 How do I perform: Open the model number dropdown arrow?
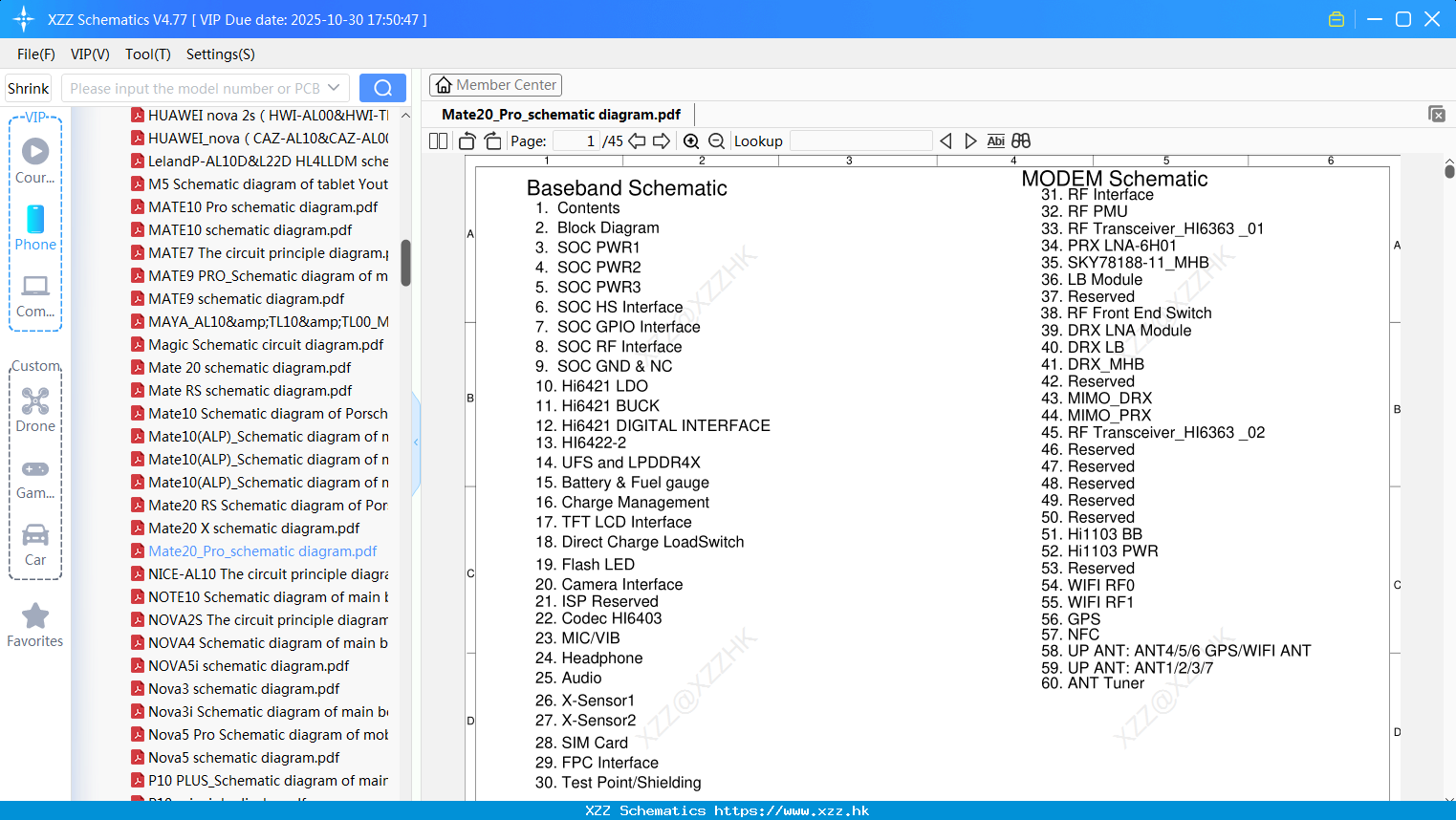[x=334, y=88]
